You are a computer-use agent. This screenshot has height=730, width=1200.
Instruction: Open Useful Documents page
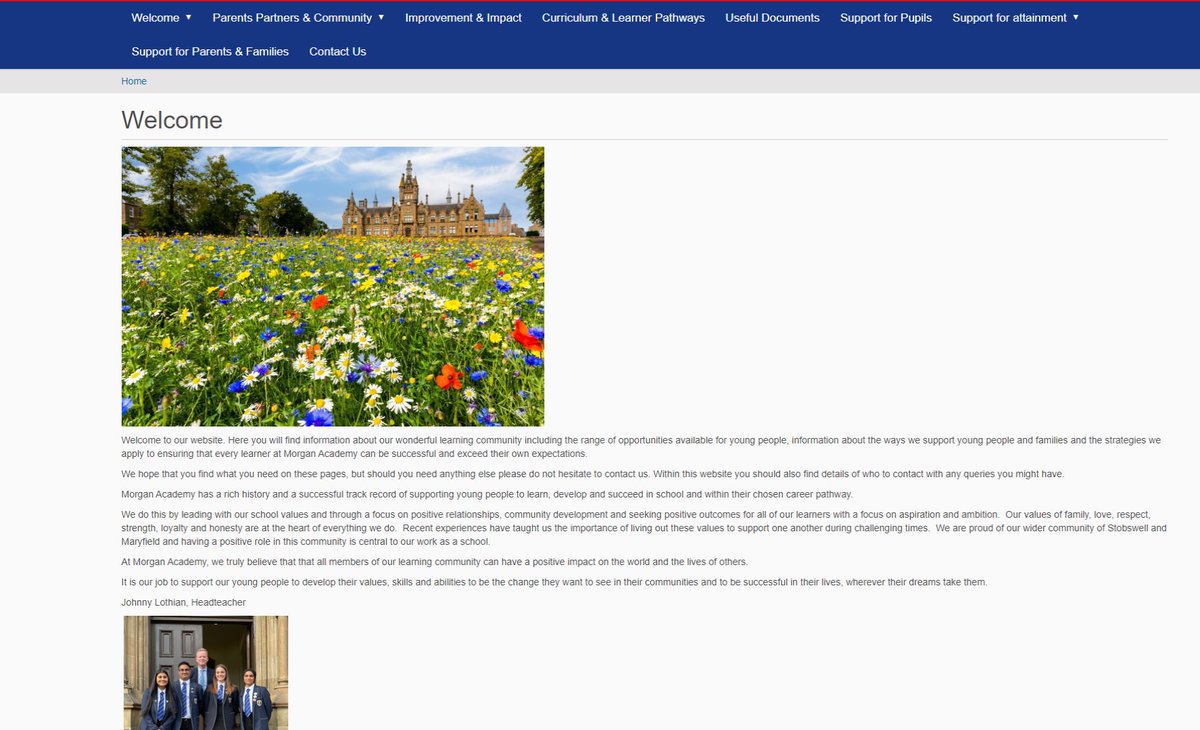point(772,18)
